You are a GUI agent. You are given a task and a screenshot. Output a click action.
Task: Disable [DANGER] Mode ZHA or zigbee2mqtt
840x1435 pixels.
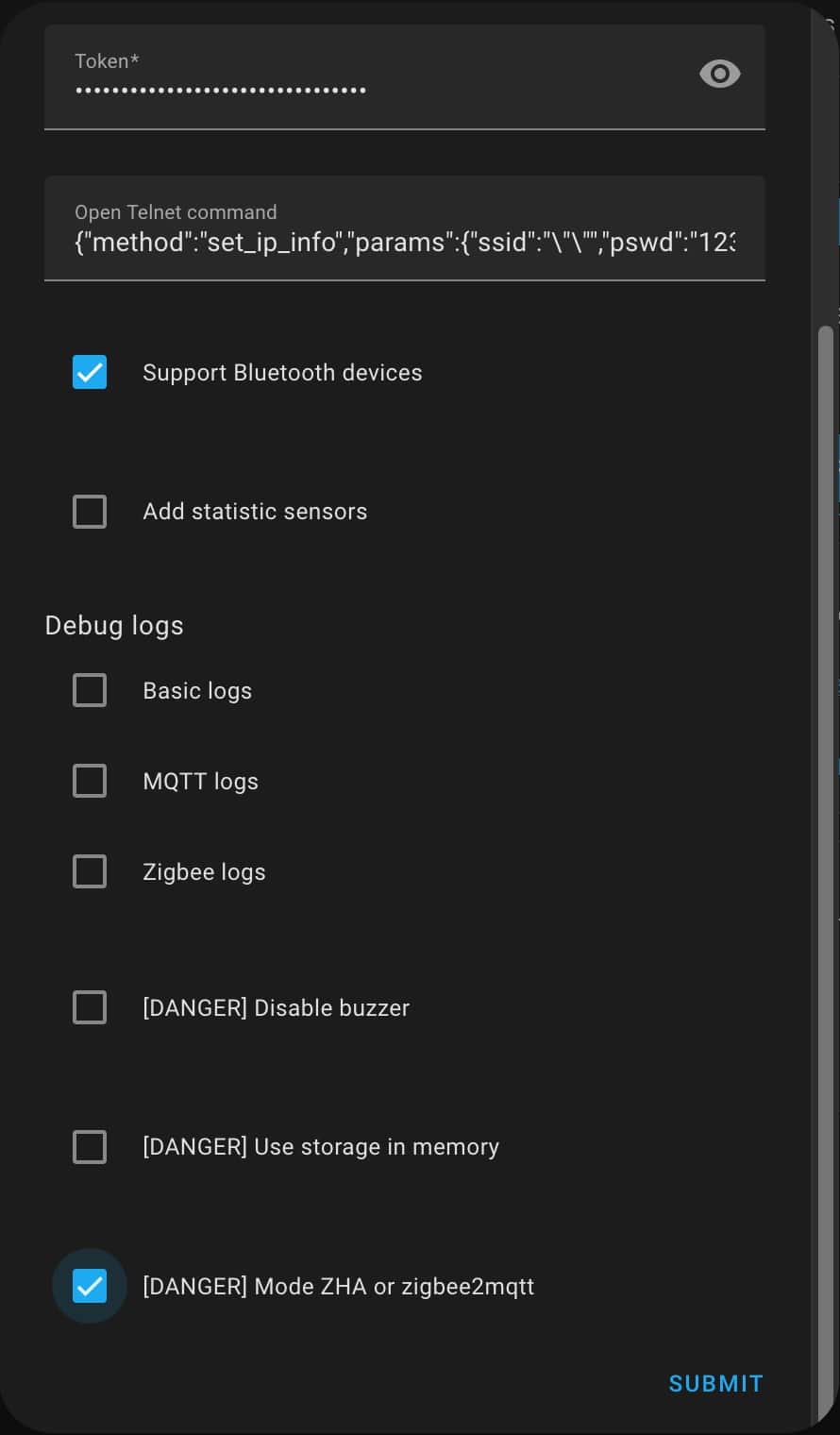point(90,1286)
